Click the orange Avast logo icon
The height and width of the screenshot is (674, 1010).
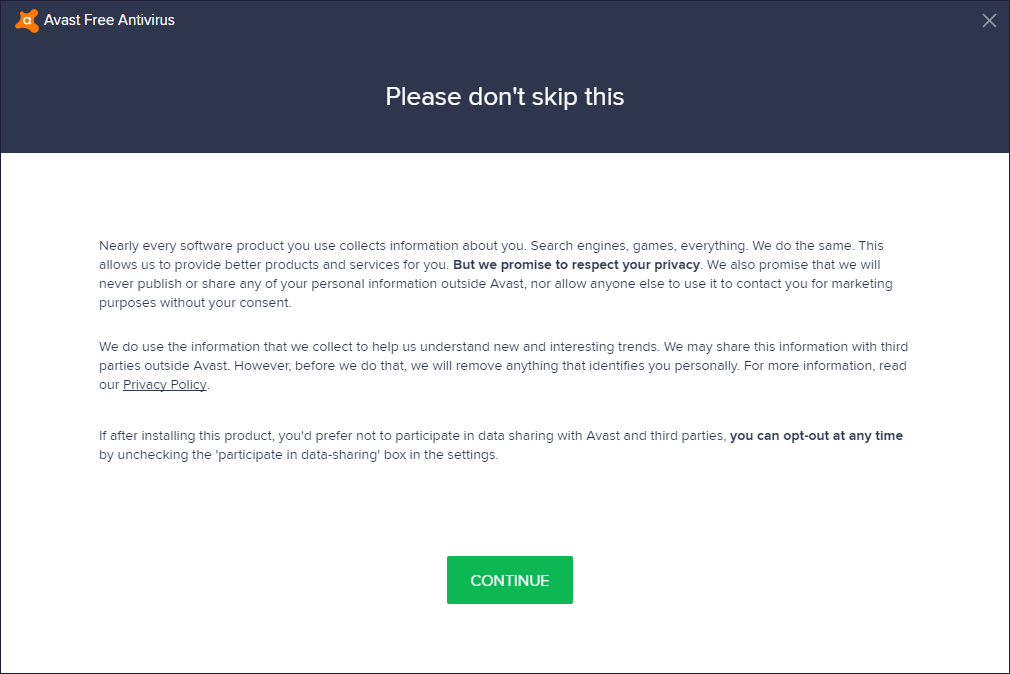[27, 20]
